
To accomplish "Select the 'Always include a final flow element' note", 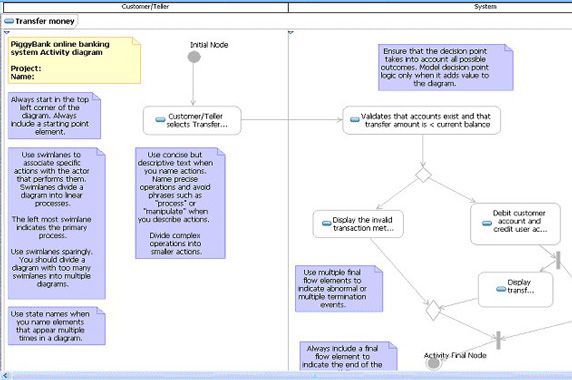I will 348,356.
